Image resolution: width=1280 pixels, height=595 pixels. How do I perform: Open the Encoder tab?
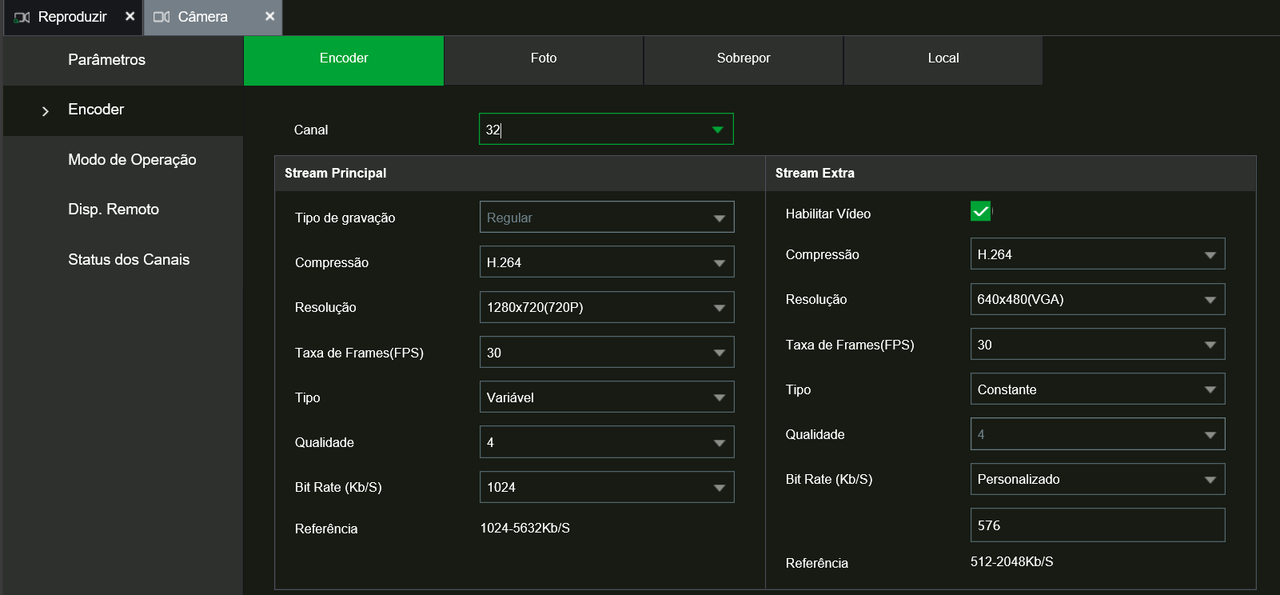click(344, 60)
